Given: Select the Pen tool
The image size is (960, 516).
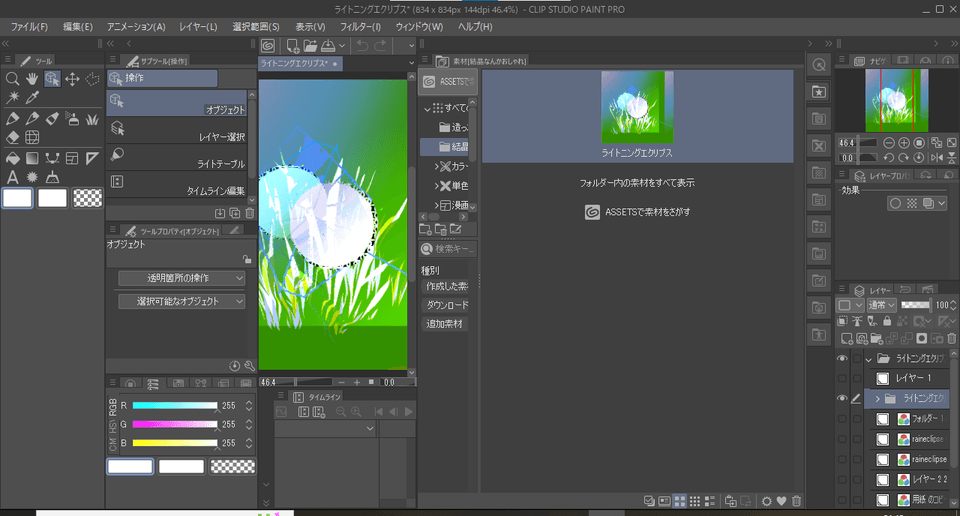Looking at the screenshot, I should point(12,119).
